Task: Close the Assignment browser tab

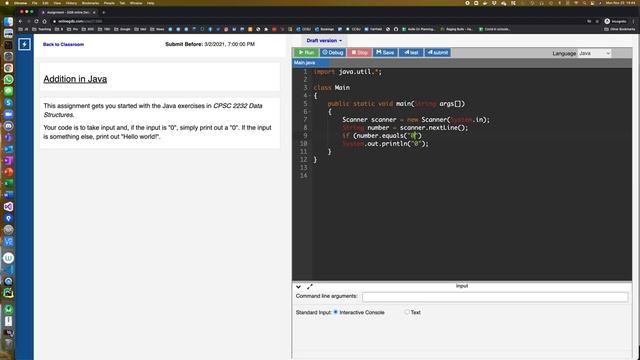Action: 94,13
